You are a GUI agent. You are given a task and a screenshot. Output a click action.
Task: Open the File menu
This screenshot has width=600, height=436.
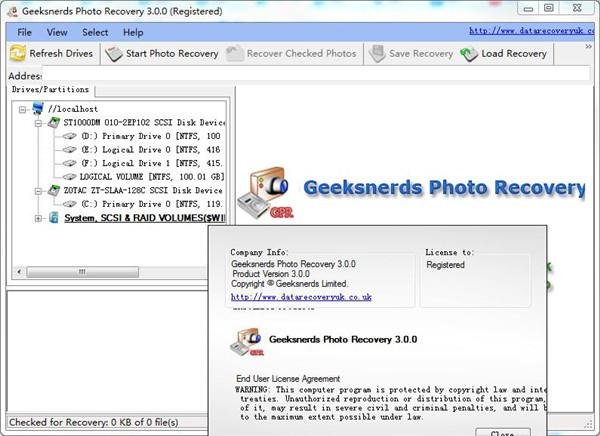tap(24, 32)
